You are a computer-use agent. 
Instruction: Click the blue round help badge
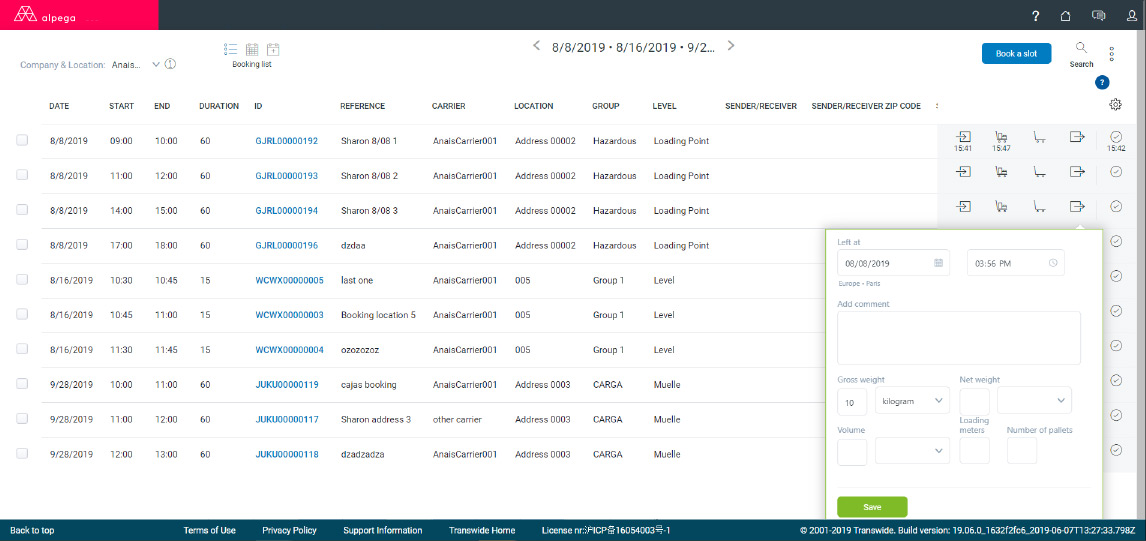pyautogui.click(x=1102, y=83)
